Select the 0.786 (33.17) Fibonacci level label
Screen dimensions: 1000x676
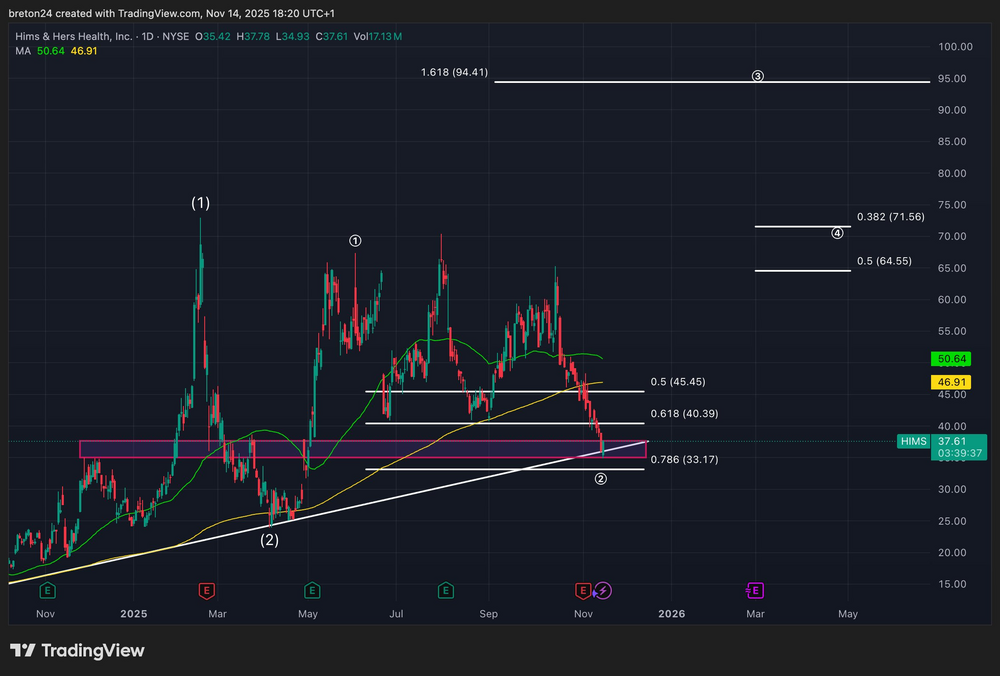pyautogui.click(x=684, y=459)
